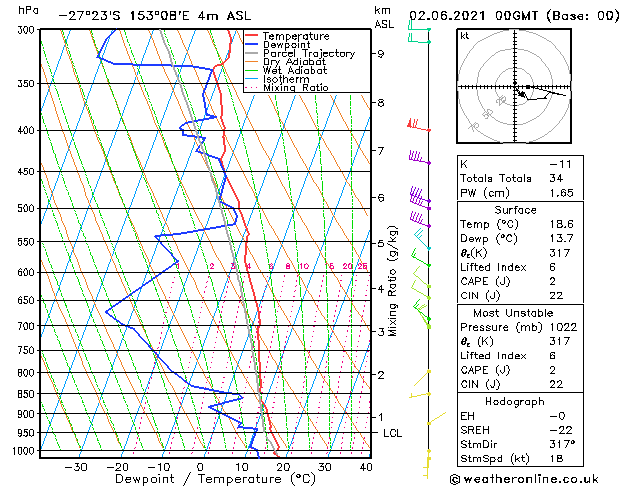Click the EH value -0
Screen dimensions: 629x486
[x=558, y=416]
